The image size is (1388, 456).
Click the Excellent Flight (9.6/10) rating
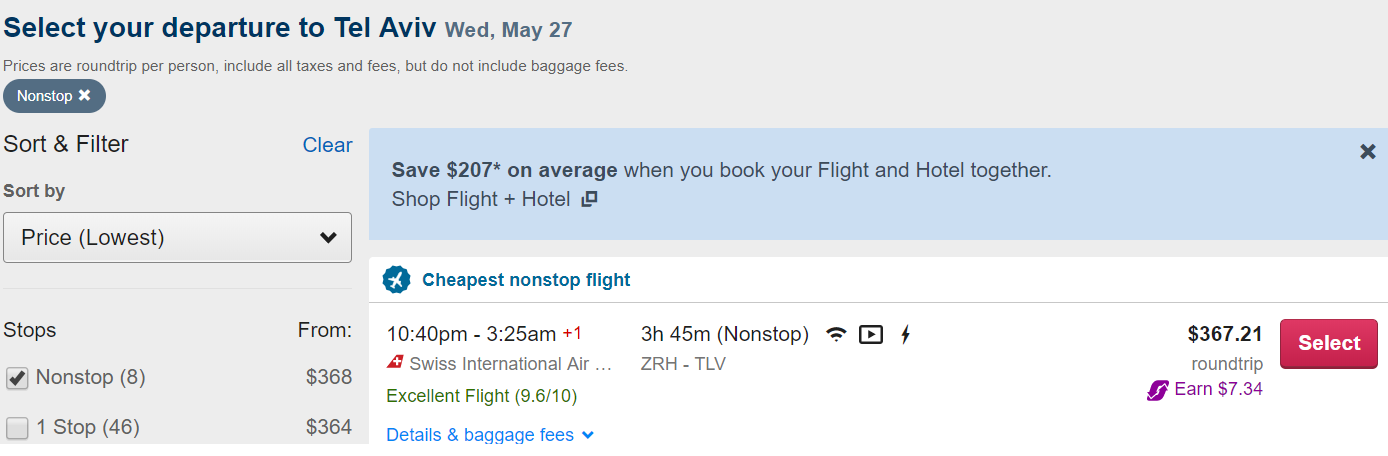click(x=482, y=396)
